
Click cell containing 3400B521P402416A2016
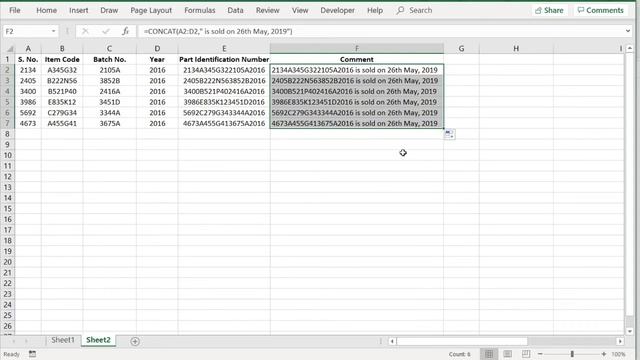(x=224, y=91)
